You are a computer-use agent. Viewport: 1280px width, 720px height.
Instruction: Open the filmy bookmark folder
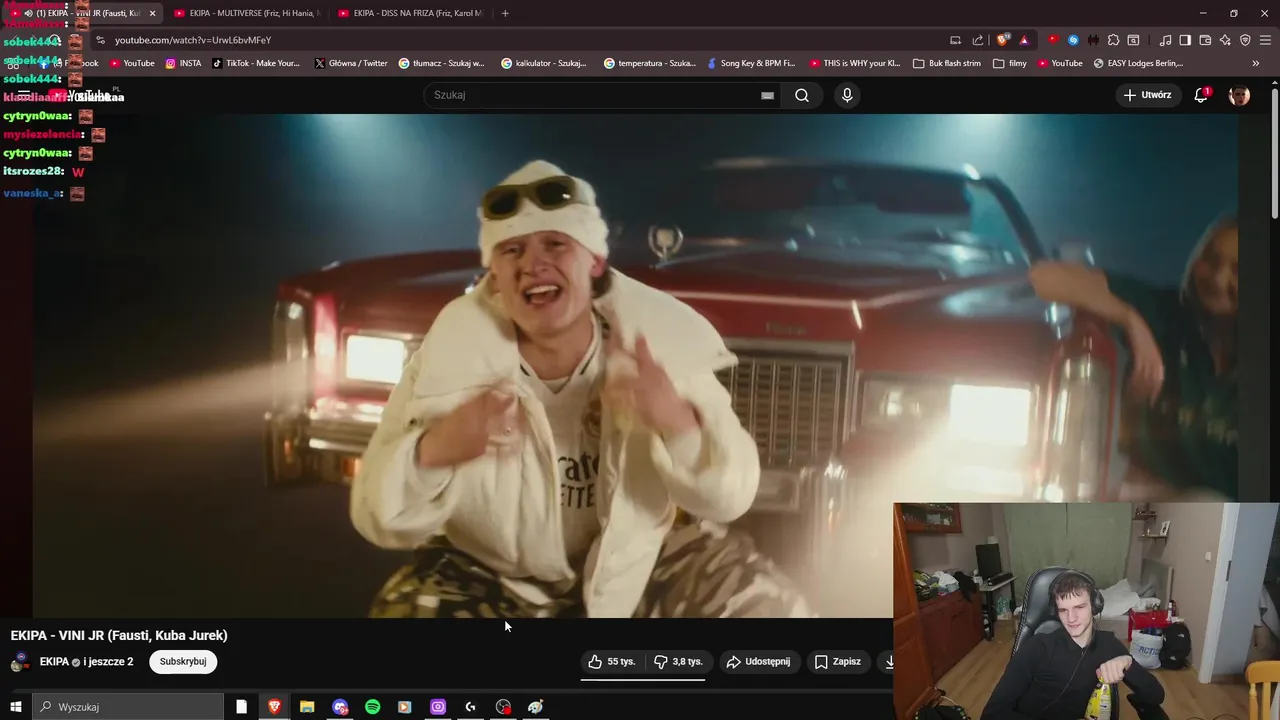1010,63
